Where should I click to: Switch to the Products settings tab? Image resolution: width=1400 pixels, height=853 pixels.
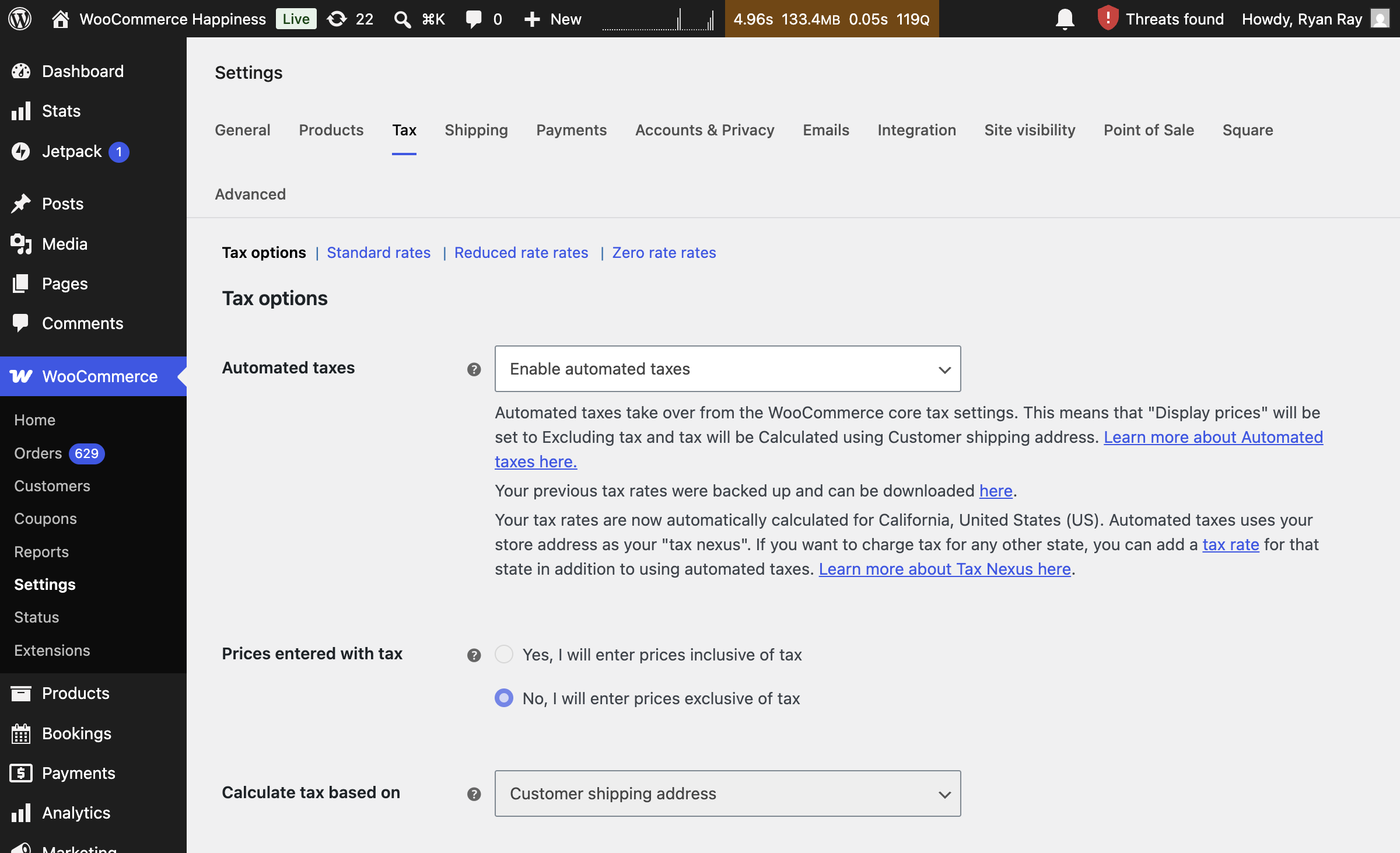[331, 130]
